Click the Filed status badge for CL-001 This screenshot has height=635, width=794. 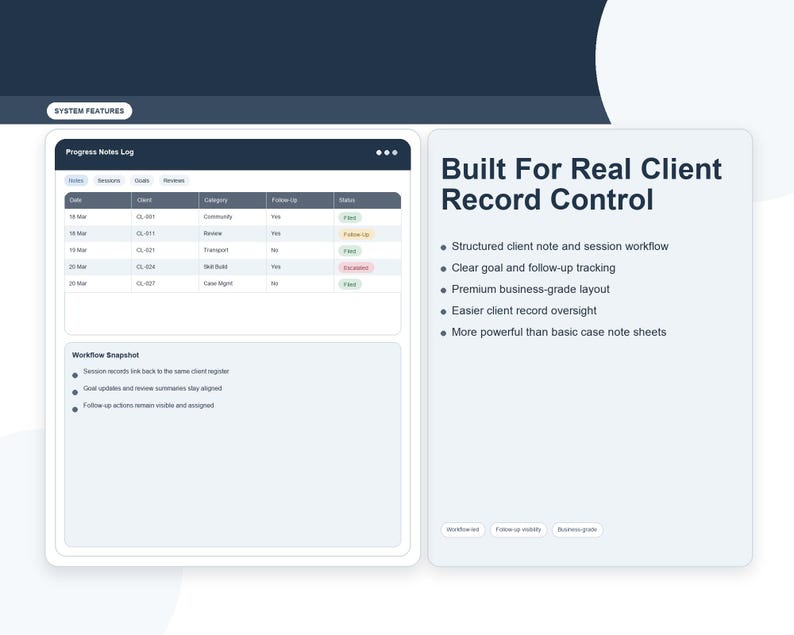coord(350,218)
